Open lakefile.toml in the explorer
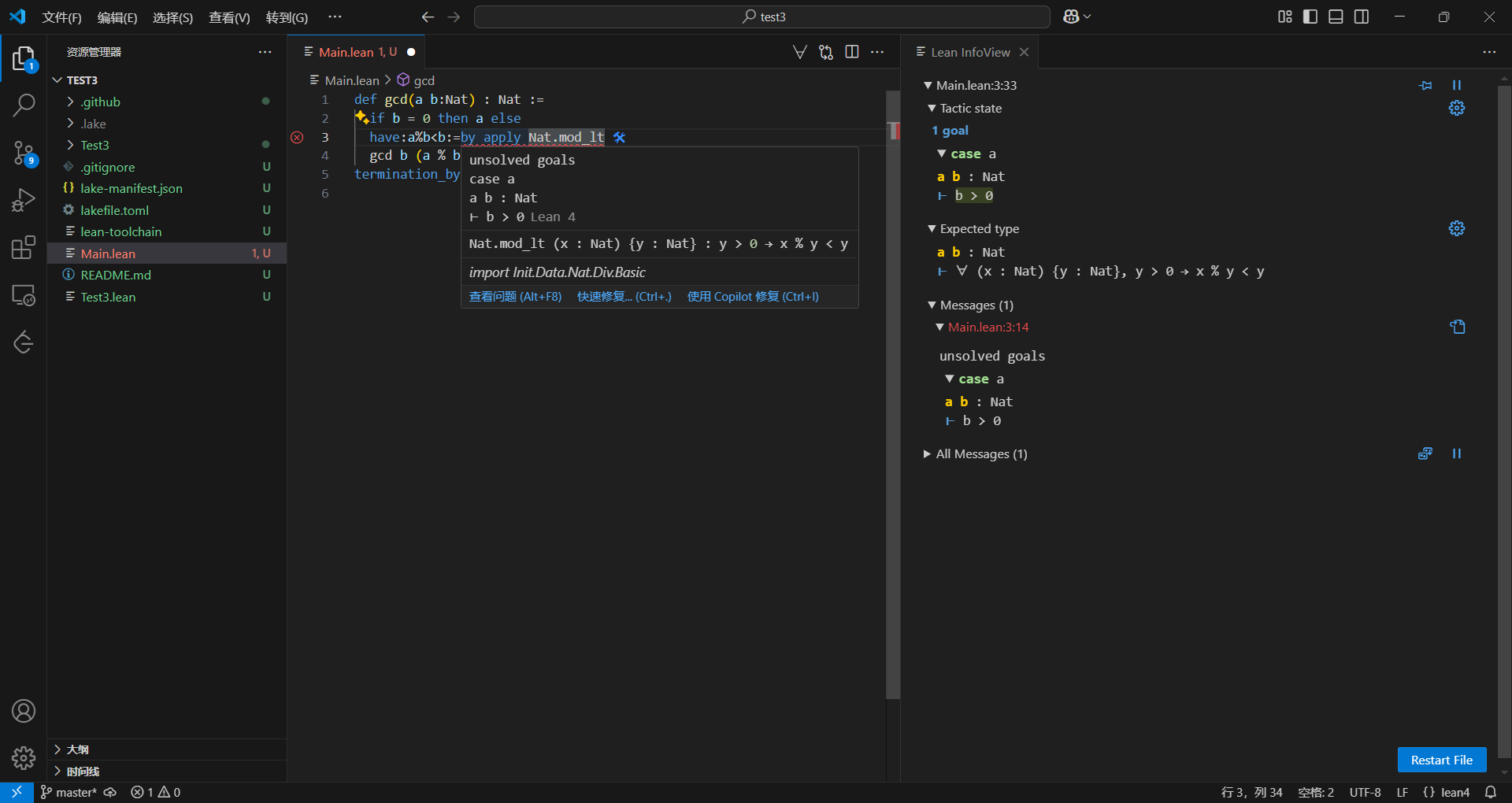 [114, 210]
